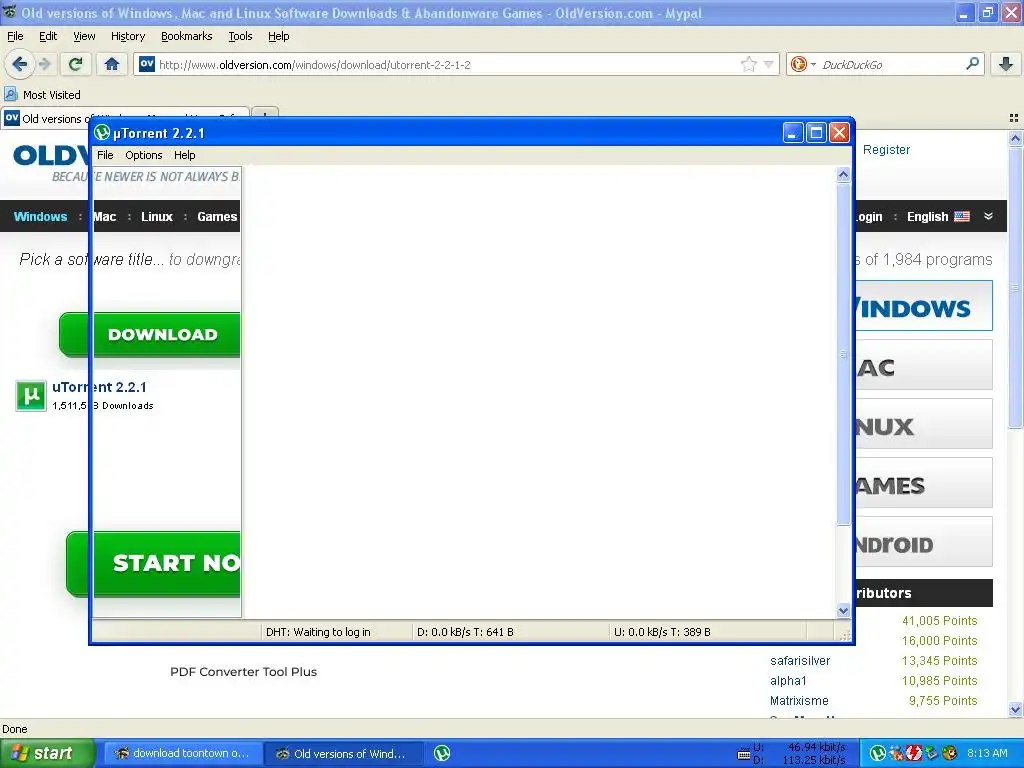Open the browser Tools menu
The height and width of the screenshot is (768, 1024).
[x=240, y=36]
